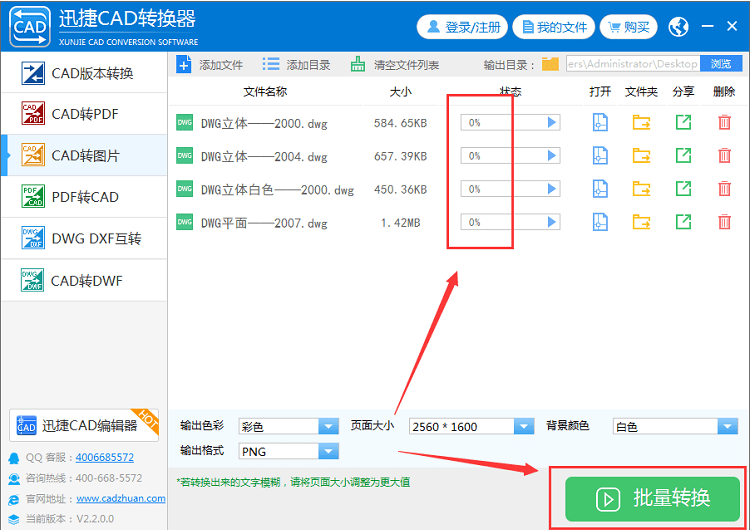This screenshot has height=530, width=751.
Task: Open file icon for DWG立体白色——2000.dwg
Action: [600, 189]
